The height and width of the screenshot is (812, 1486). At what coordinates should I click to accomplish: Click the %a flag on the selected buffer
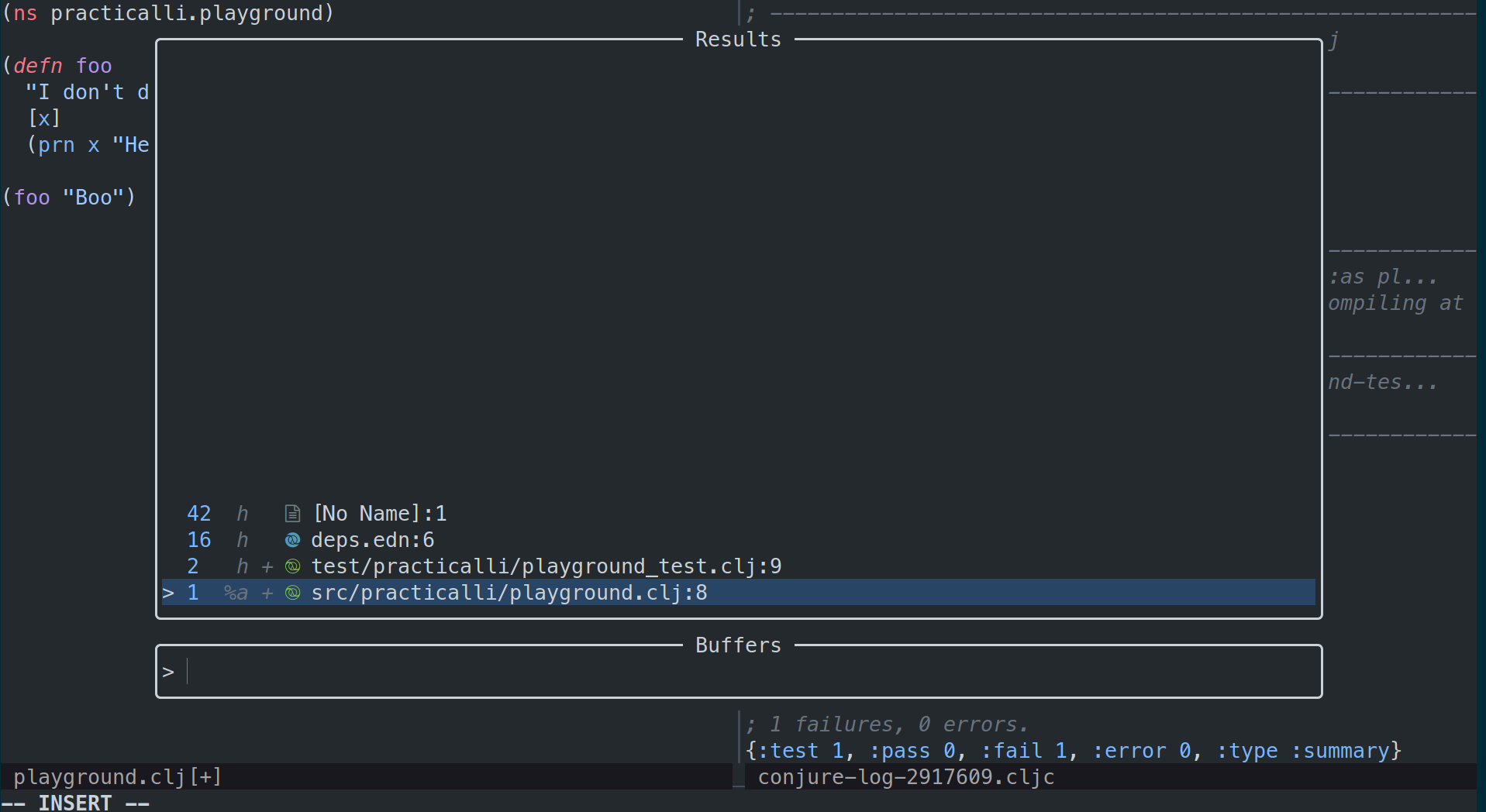[236, 593]
